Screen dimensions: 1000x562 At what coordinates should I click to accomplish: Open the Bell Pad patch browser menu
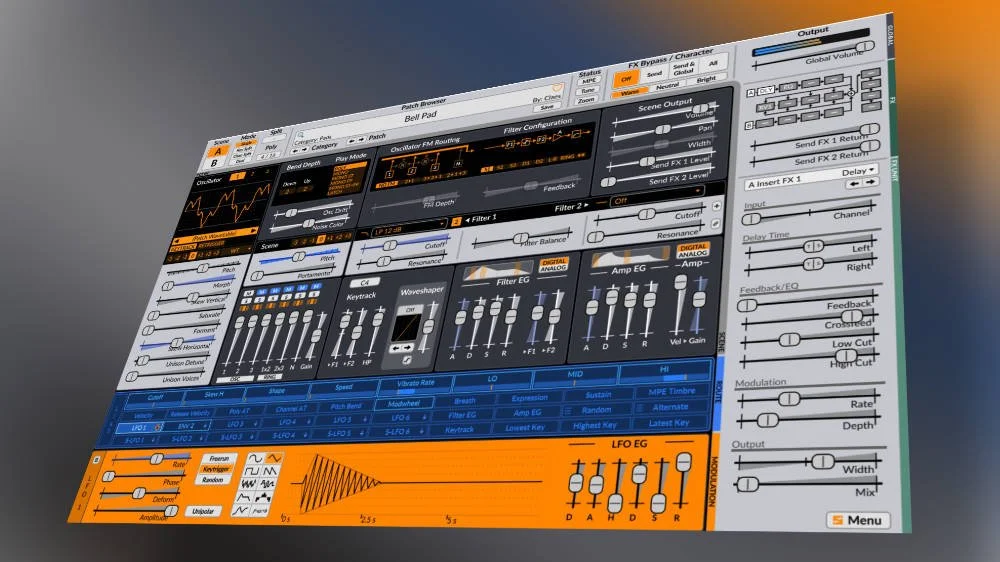coord(420,115)
